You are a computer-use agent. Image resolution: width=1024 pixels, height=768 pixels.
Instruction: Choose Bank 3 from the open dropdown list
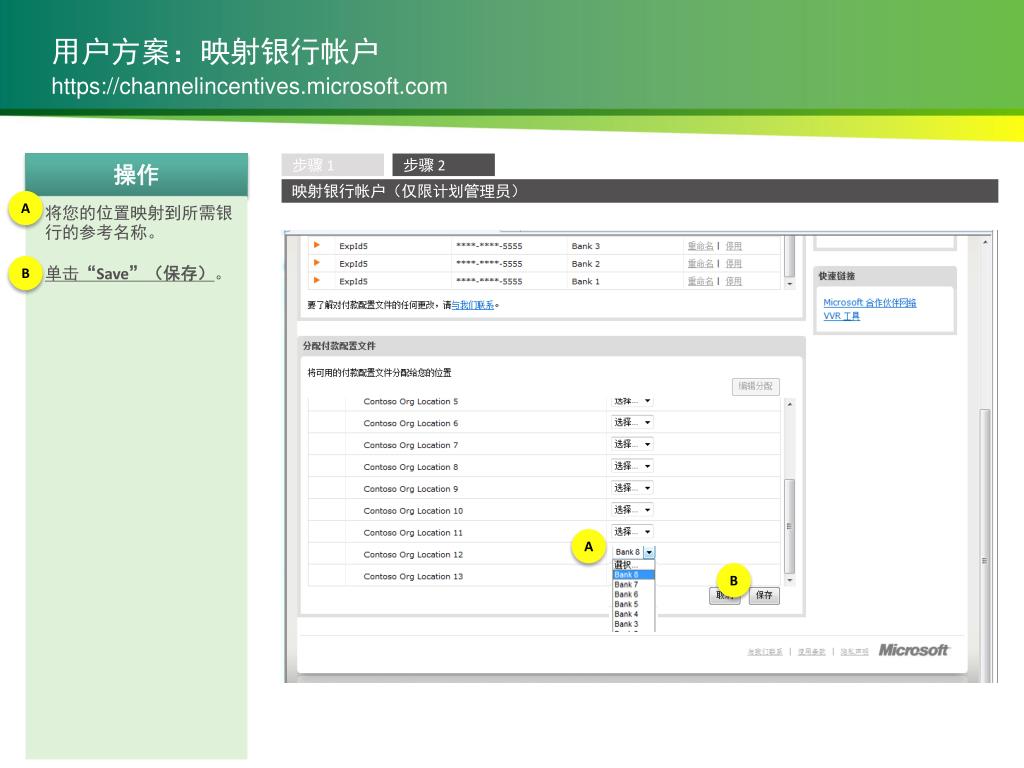633,624
